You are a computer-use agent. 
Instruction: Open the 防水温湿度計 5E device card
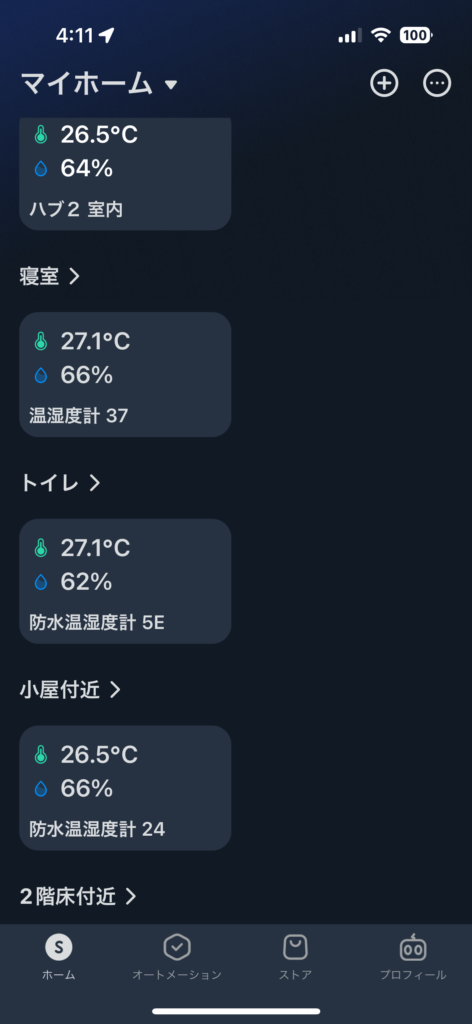tap(125, 581)
